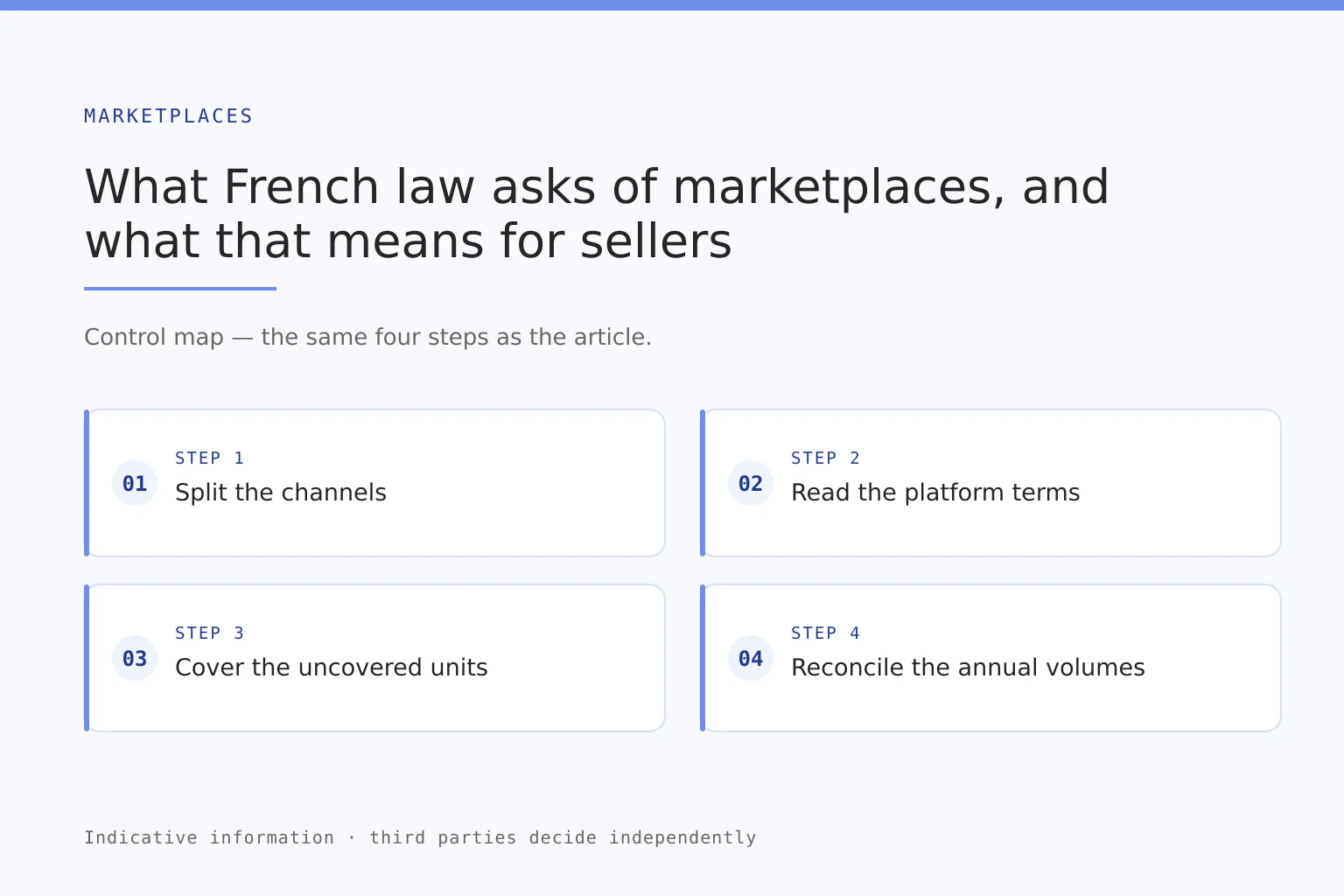The height and width of the screenshot is (896, 1344).
Task: Click the blue top banner strip
Action: 672,5
